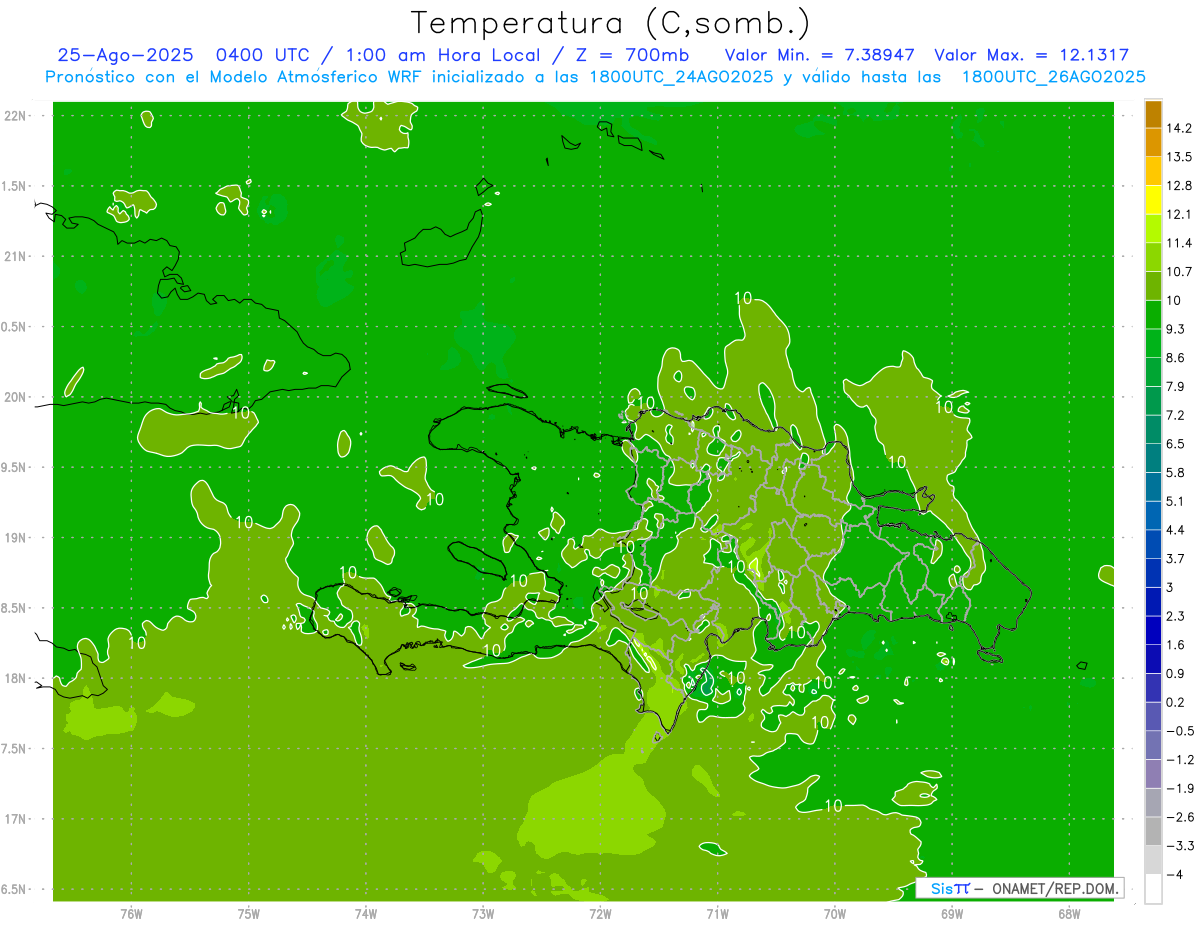The height and width of the screenshot is (927, 1200).
Task: Click the '71W' longitude axis label
Action: (717, 914)
